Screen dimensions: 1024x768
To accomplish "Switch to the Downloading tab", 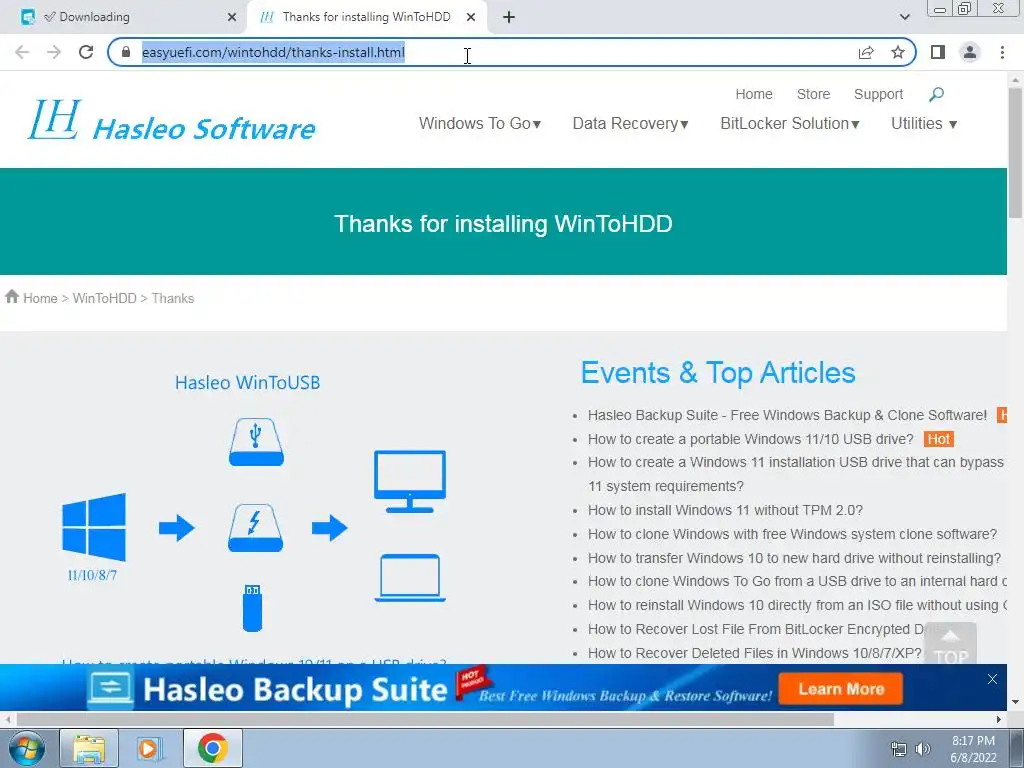I will tap(124, 18).
